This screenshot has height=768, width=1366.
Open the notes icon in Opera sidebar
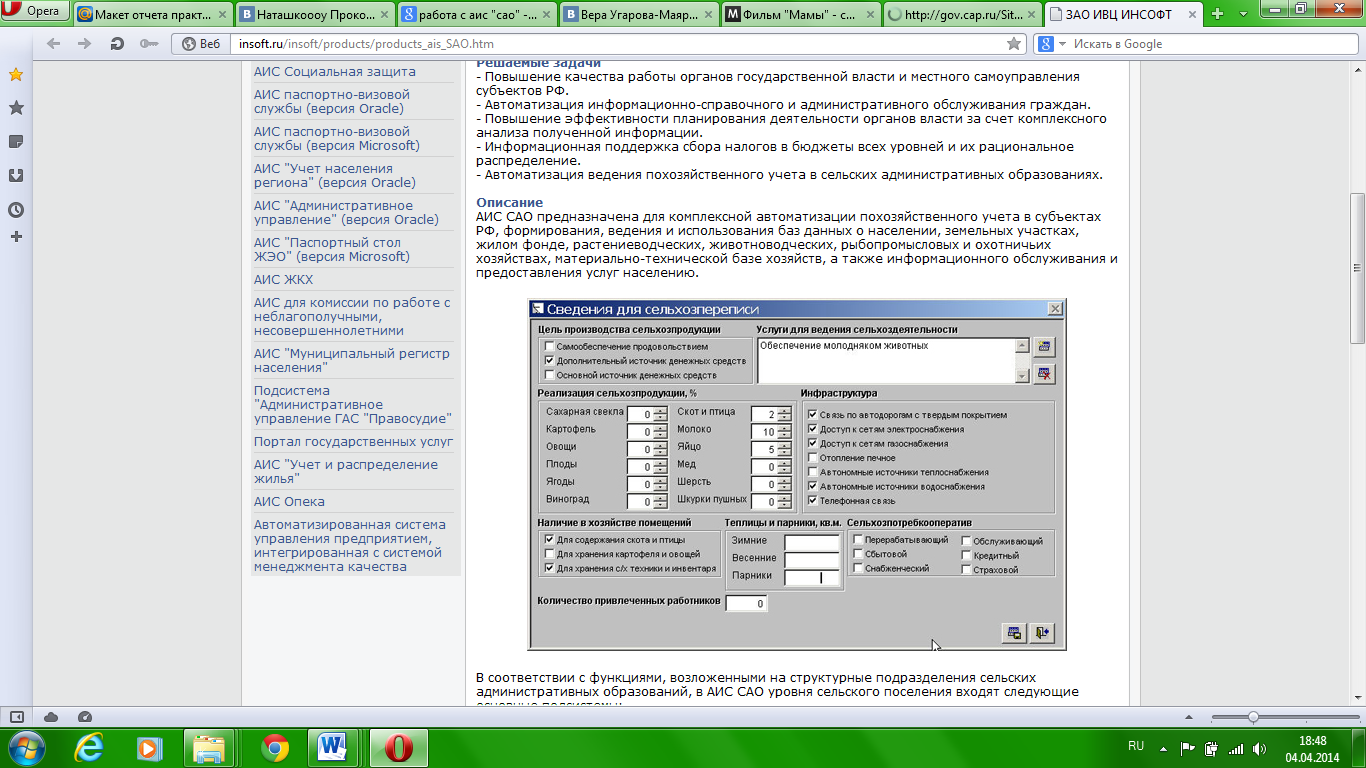[x=16, y=142]
